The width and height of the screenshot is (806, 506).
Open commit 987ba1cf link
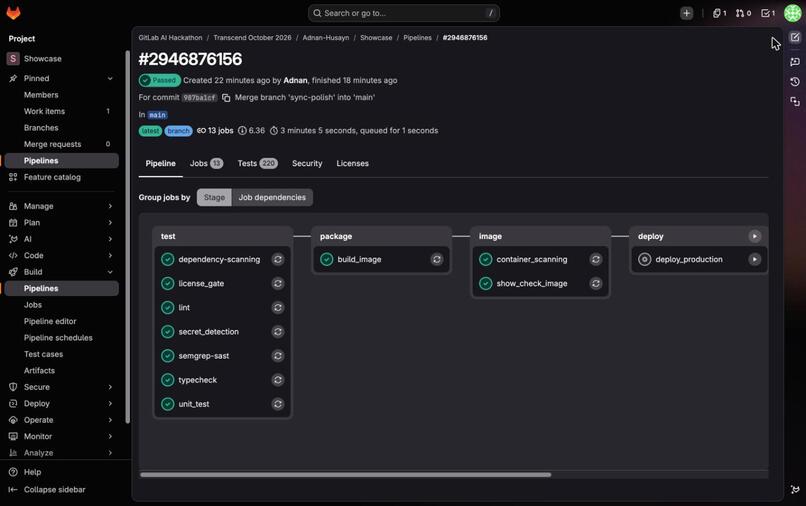(199, 98)
